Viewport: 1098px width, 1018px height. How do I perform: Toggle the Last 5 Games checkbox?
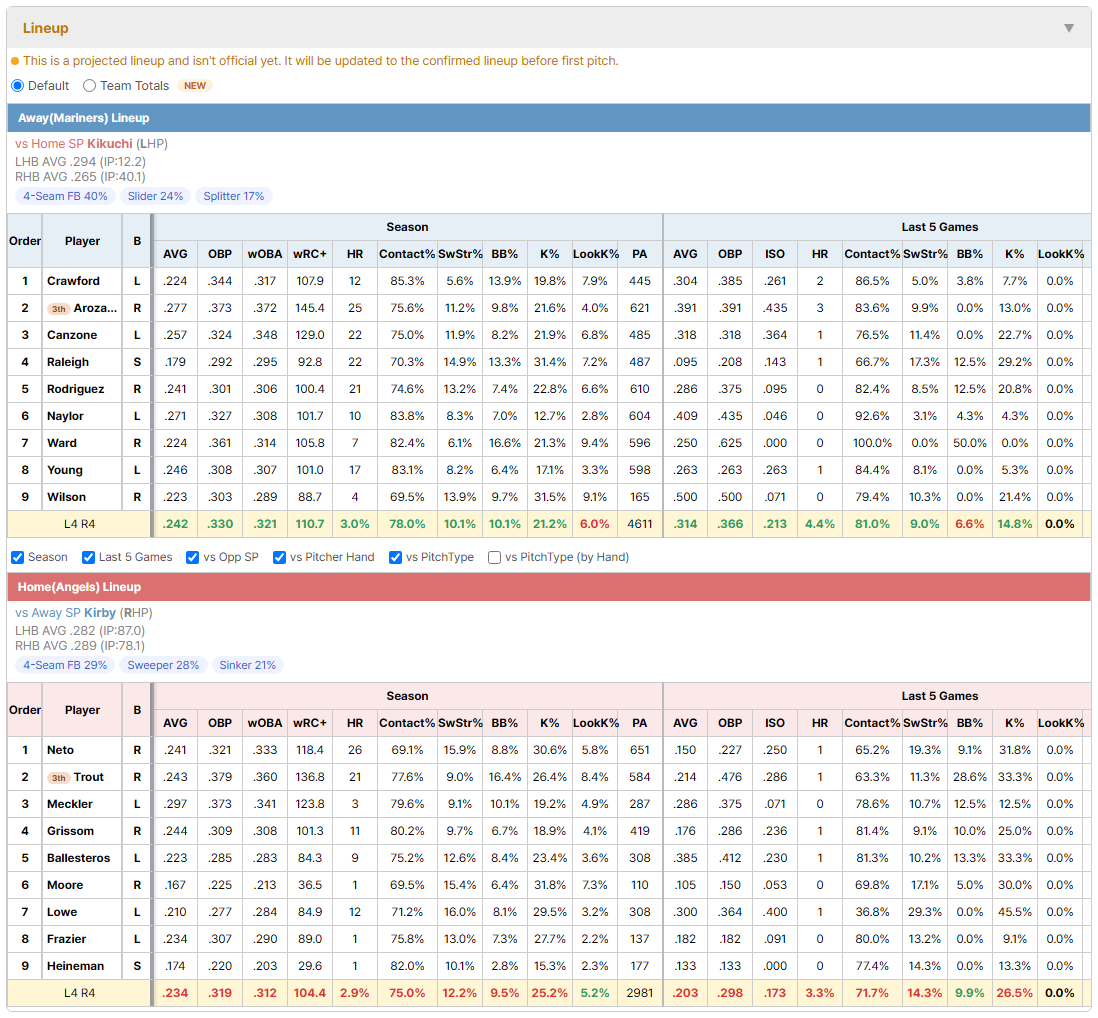88,557
